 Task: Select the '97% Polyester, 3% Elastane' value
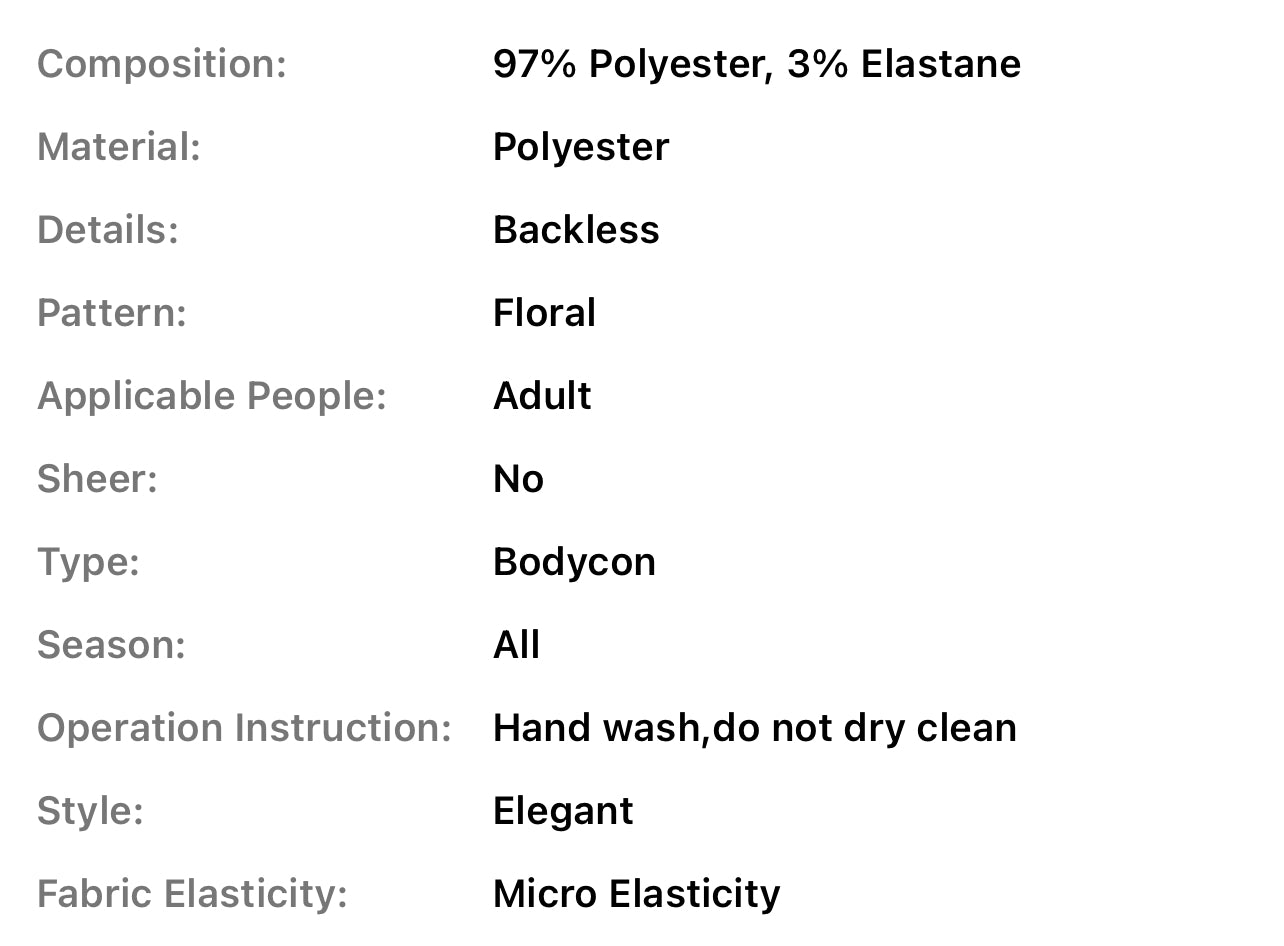(x=756, y=64)
